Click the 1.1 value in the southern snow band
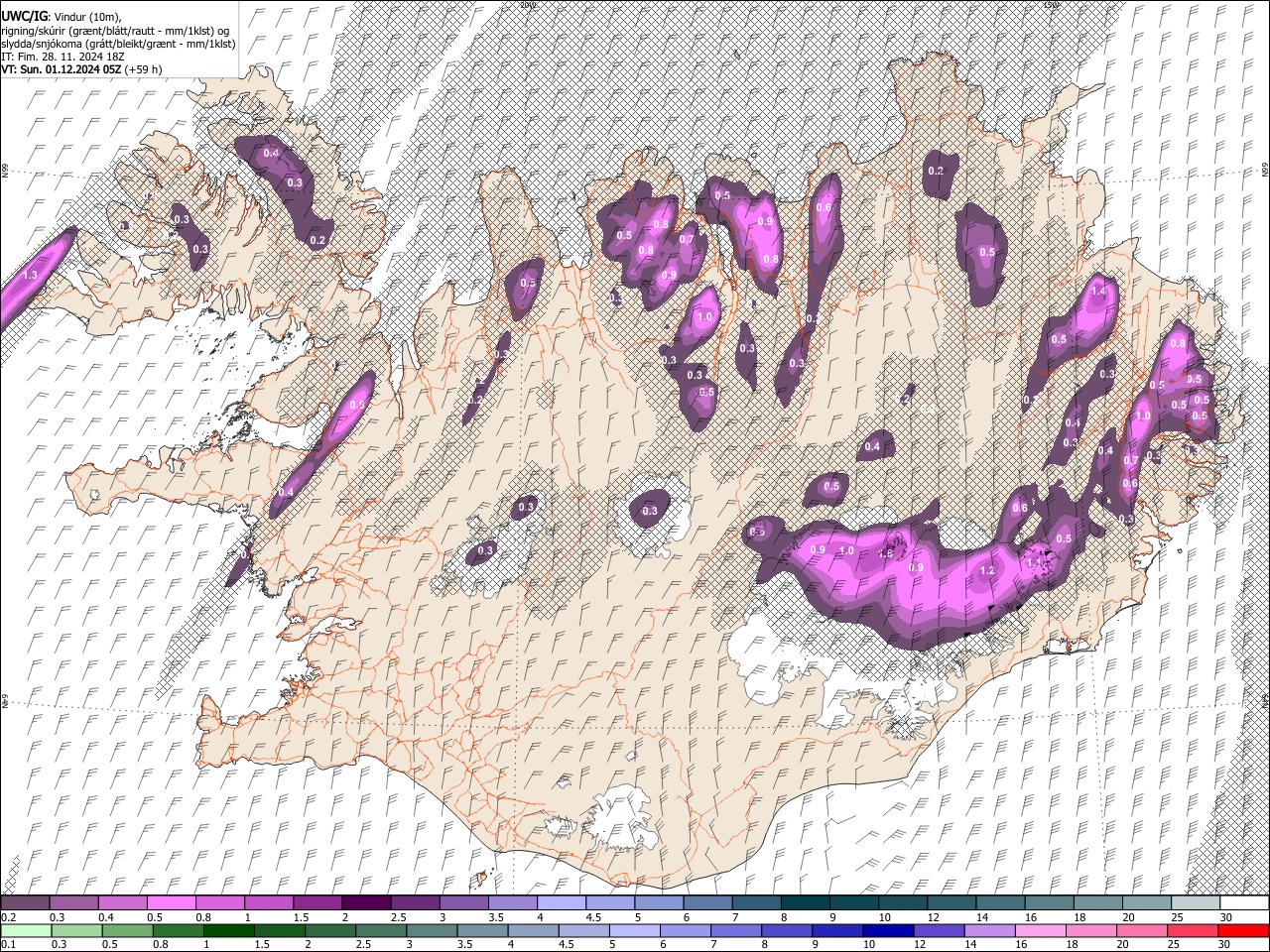 [1033, 562]
